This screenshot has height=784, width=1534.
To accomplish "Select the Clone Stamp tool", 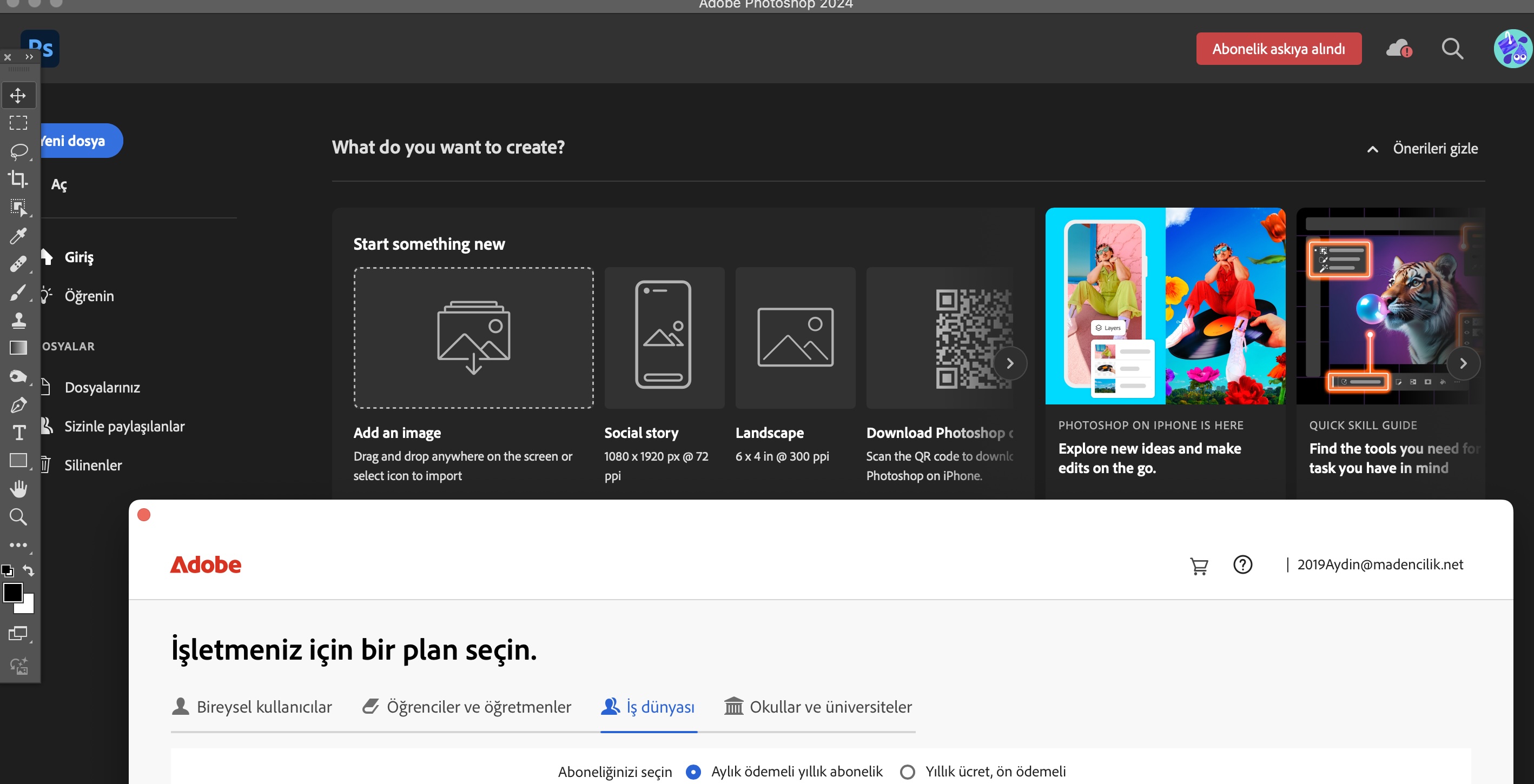I will click(18, 320).
